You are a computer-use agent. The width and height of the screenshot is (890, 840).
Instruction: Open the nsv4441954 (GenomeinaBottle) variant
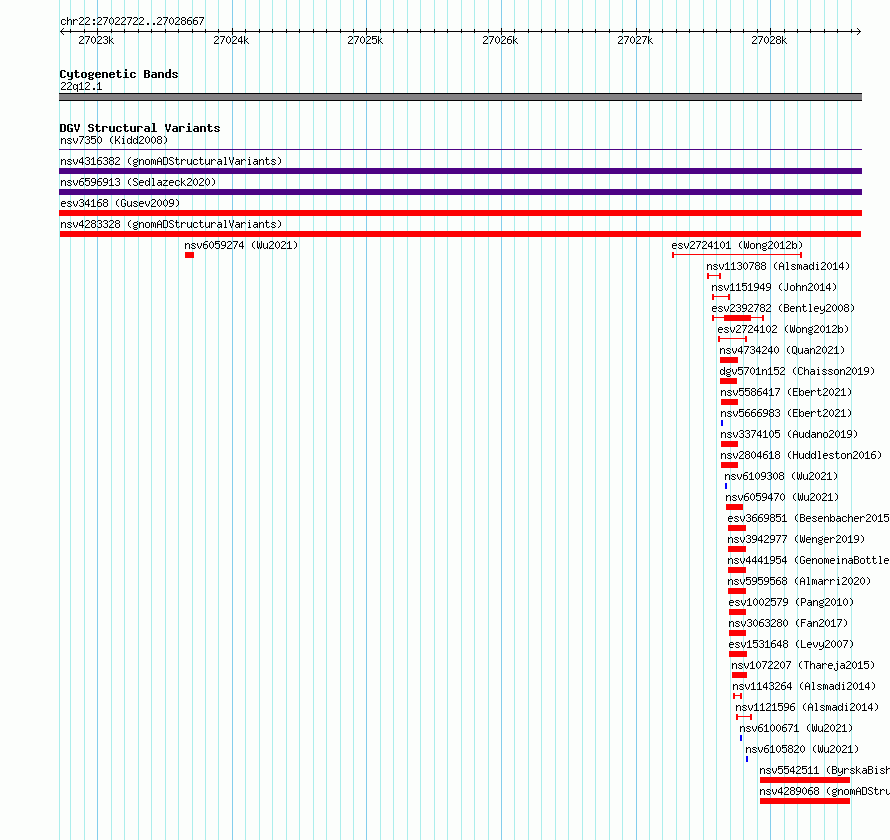[x=737, y=570]
